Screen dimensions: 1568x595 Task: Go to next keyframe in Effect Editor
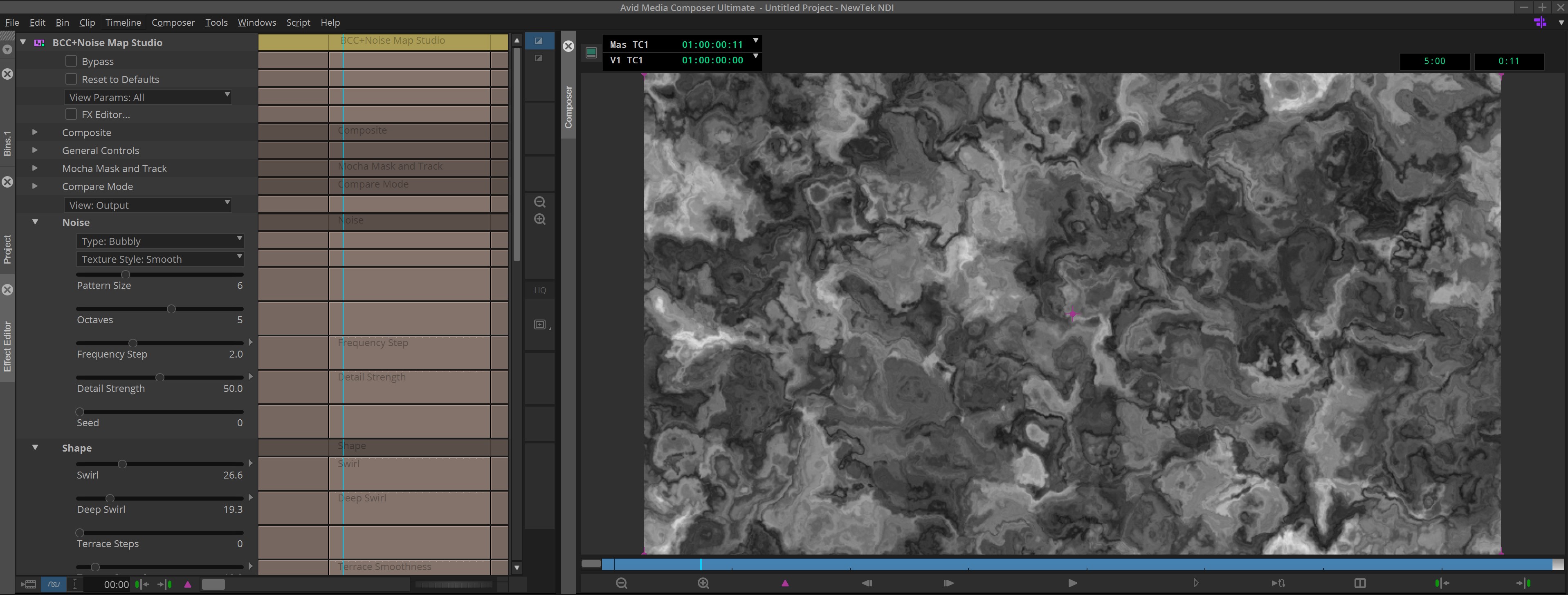164,584
